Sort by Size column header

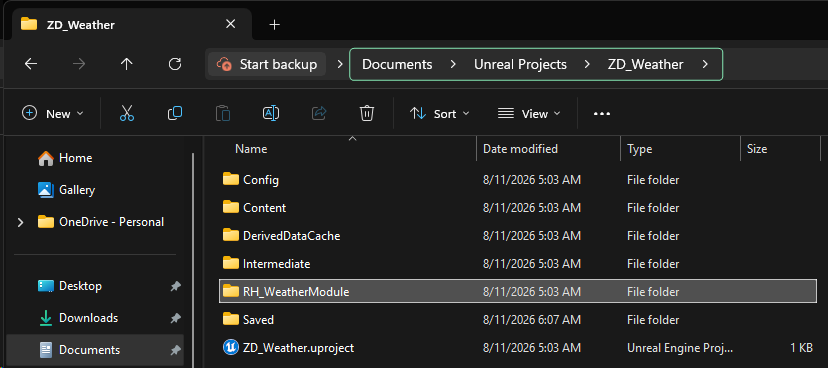coord(757,149)
